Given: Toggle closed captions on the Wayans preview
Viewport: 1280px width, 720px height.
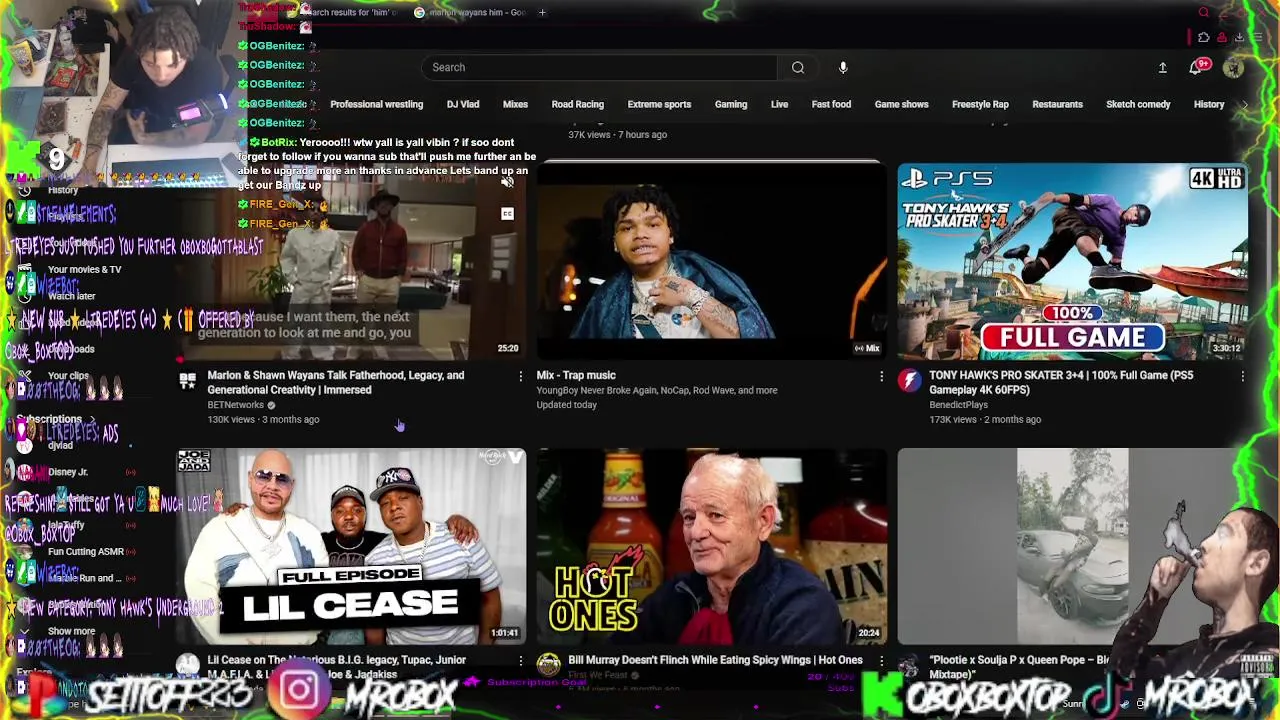Looking at the screenshot, I should point(507,214).
